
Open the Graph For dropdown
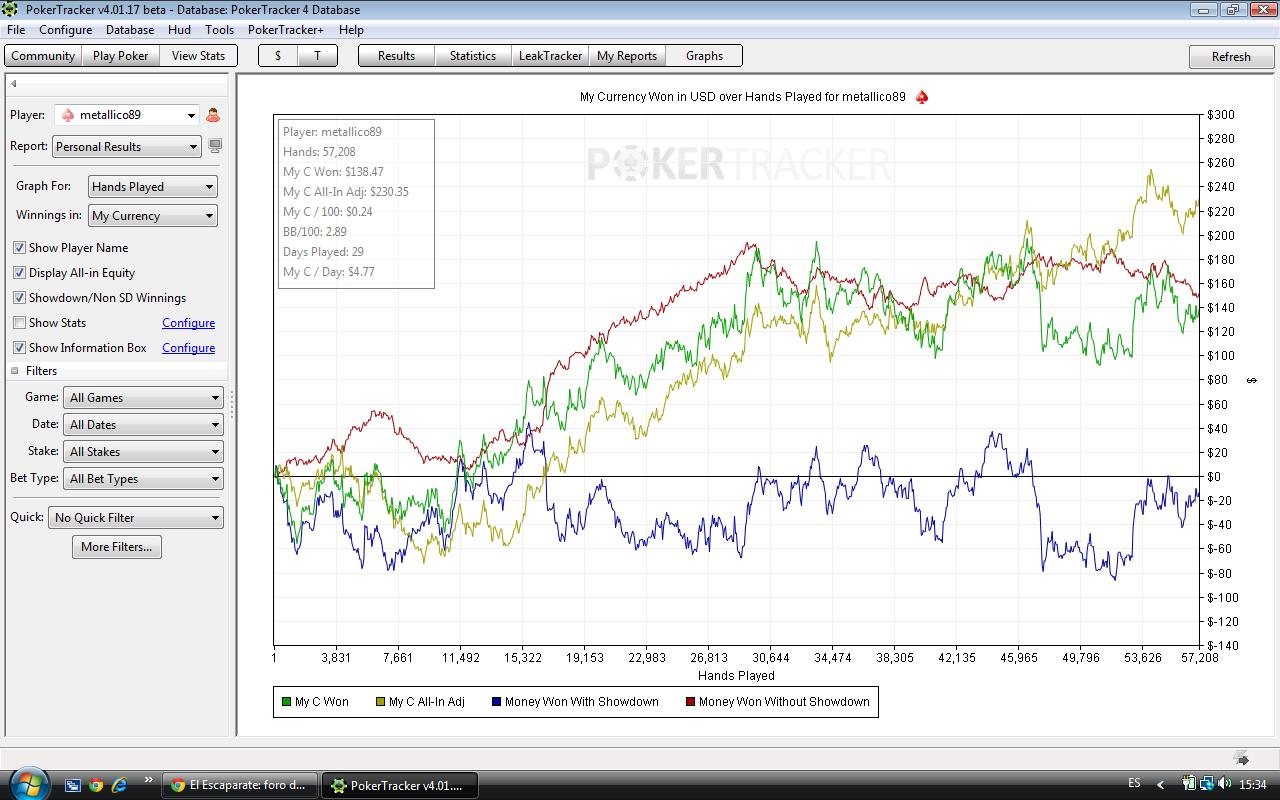(153, 187)
